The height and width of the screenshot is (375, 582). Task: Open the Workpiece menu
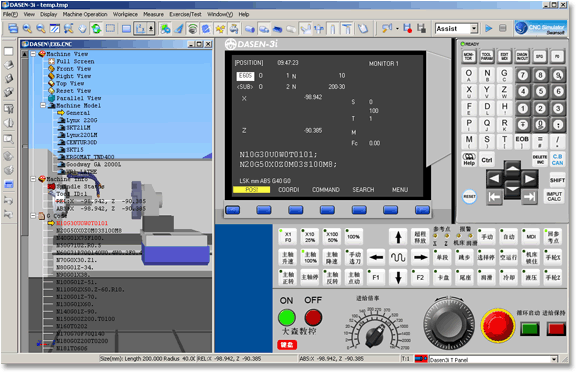(x=125, y=14)
